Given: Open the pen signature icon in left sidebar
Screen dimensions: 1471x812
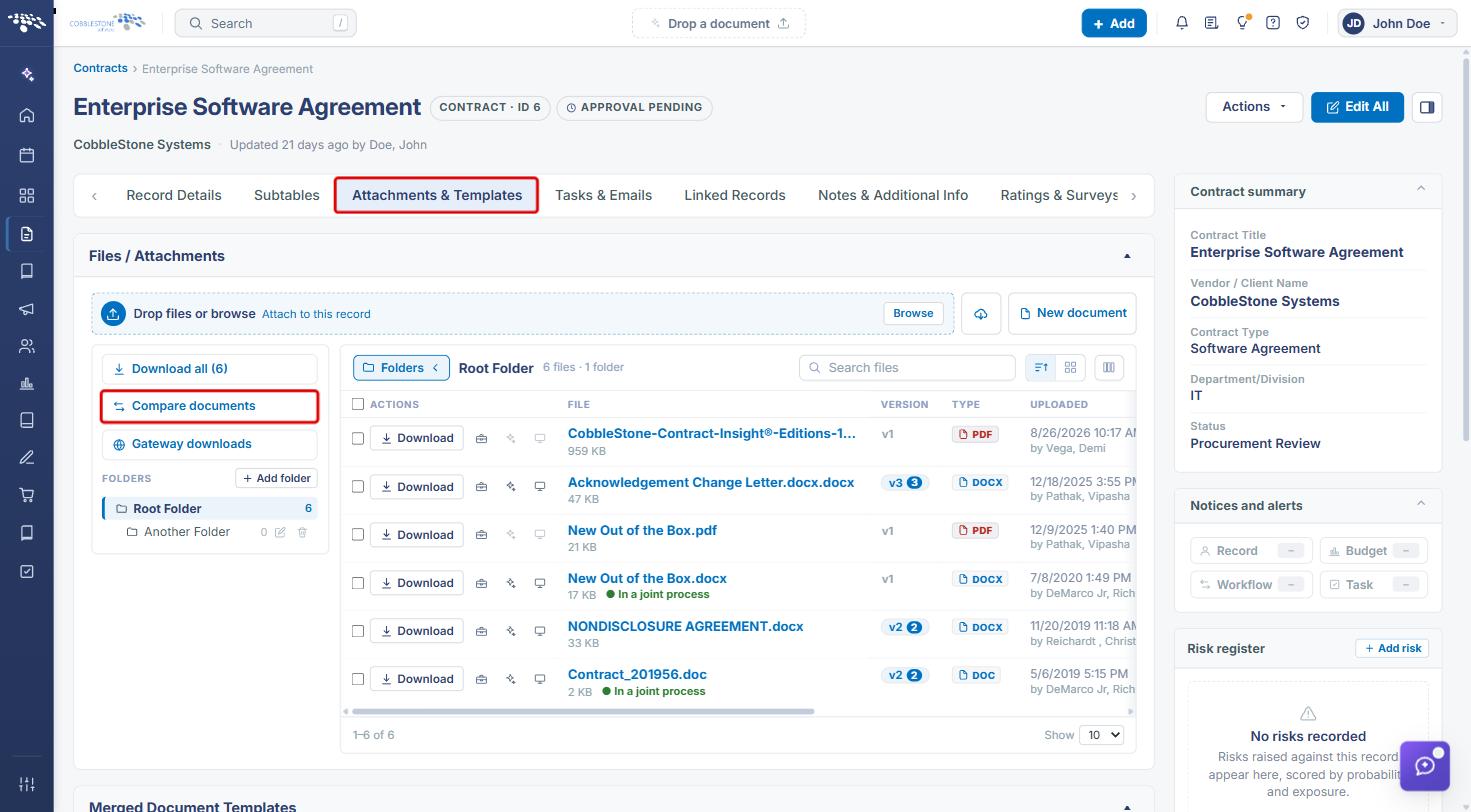Looking at the screenshot, I should tap(27, 458).
